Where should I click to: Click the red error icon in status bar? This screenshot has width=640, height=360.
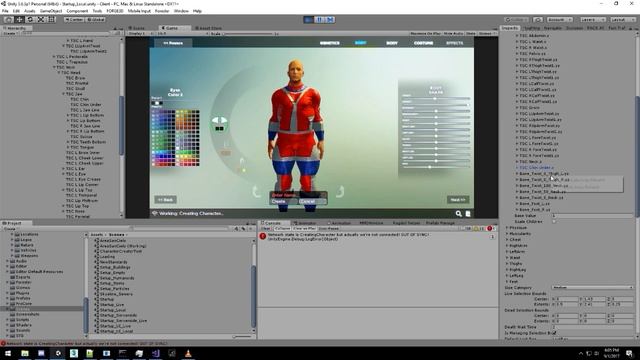3,344
